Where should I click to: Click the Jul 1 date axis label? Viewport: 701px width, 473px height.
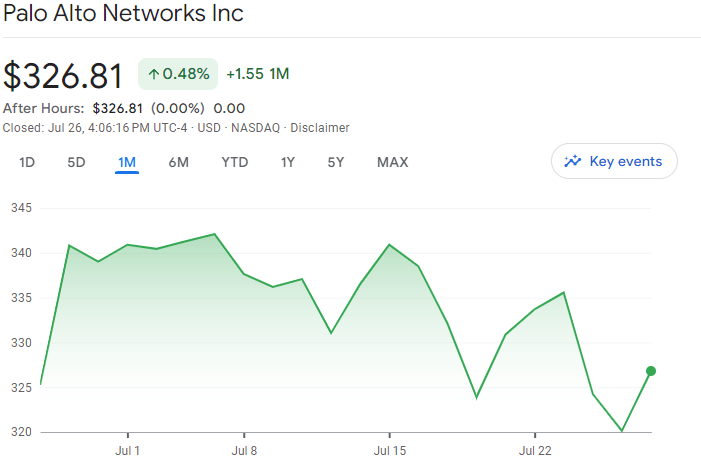pyautogui.click(x=127, y=451)
